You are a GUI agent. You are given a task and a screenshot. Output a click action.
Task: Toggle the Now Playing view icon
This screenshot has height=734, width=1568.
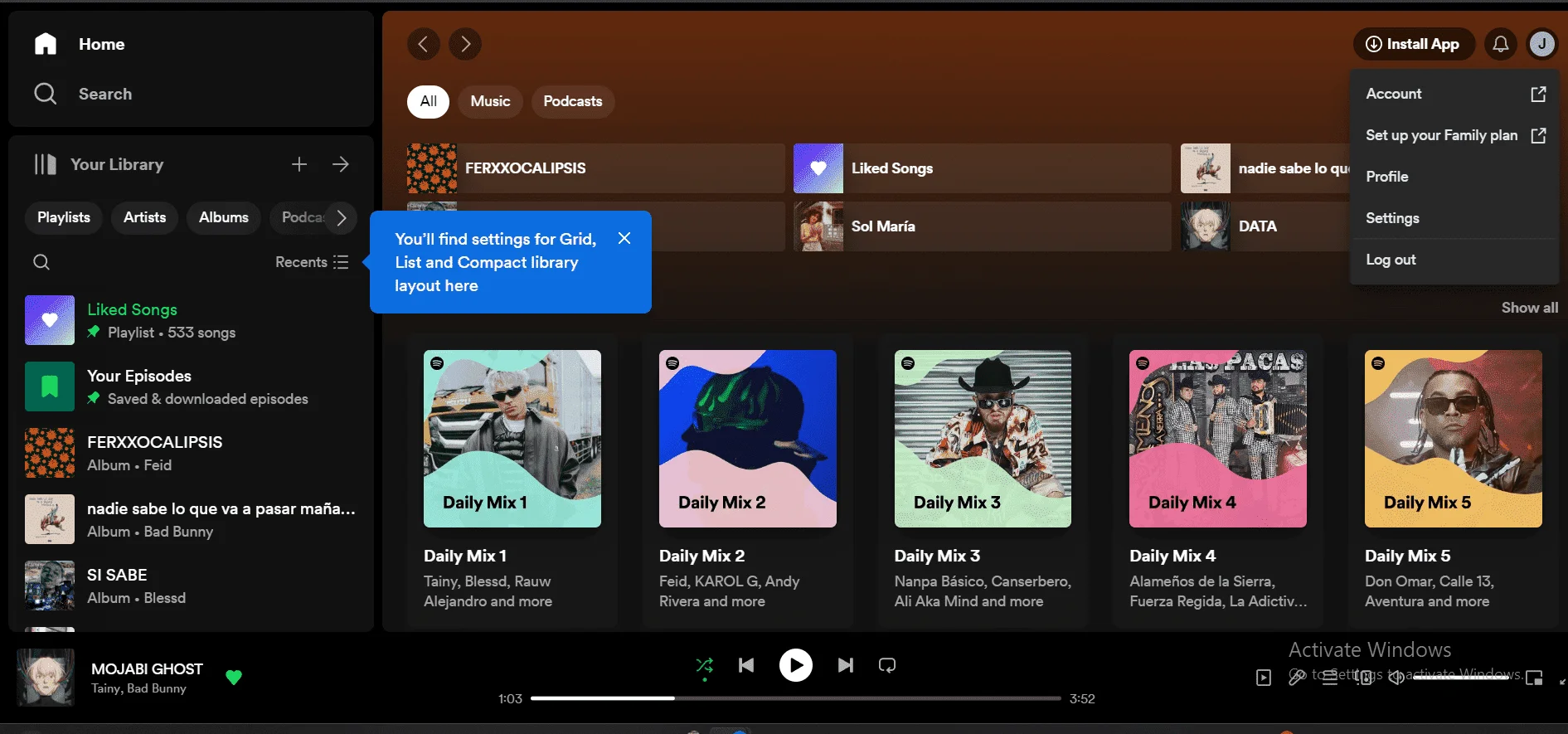(x=1264, y=678)
